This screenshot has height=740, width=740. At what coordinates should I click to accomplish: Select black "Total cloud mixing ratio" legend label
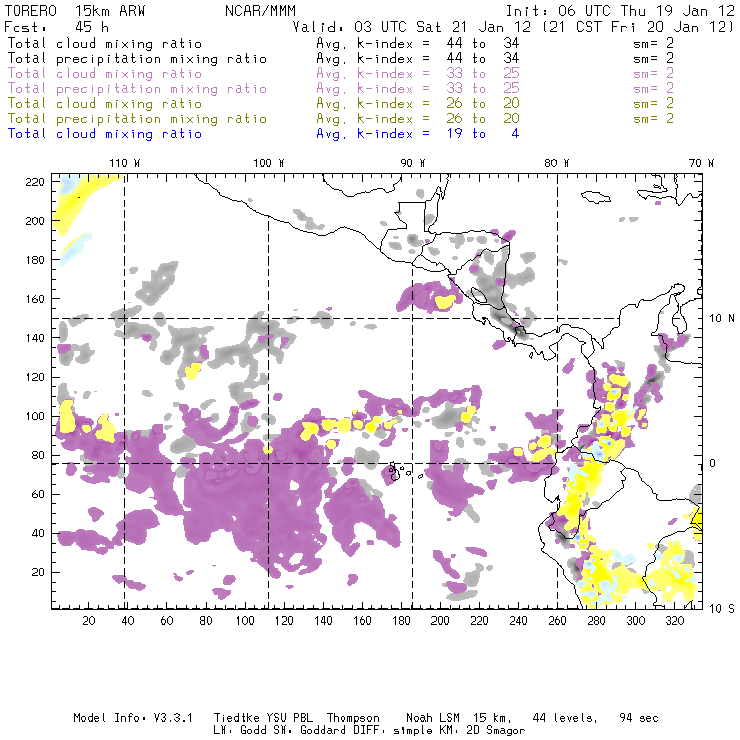pyautogui.click(x=105, y=44)
